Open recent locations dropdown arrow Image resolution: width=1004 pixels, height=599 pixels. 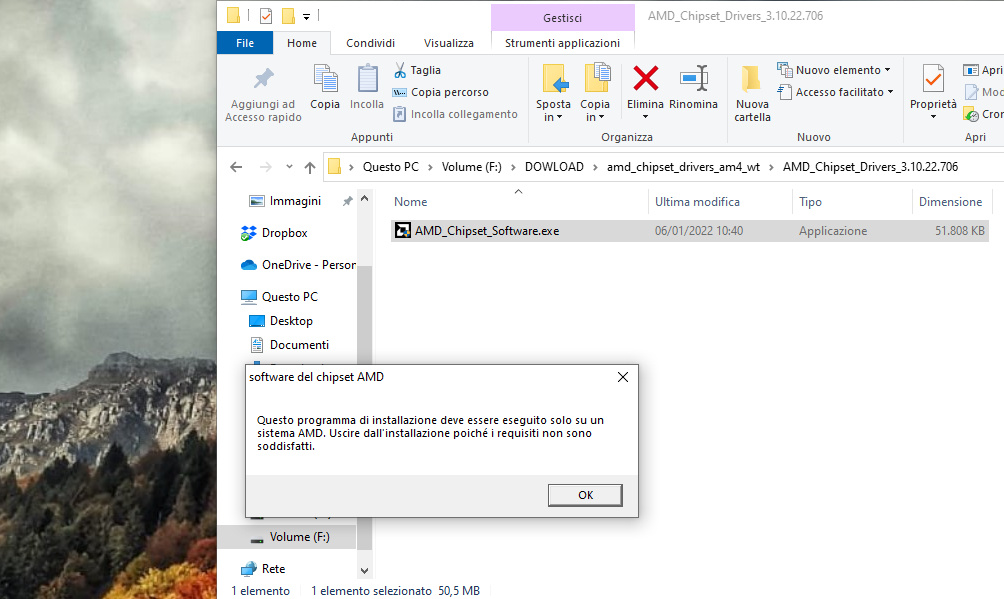[289, 167]
